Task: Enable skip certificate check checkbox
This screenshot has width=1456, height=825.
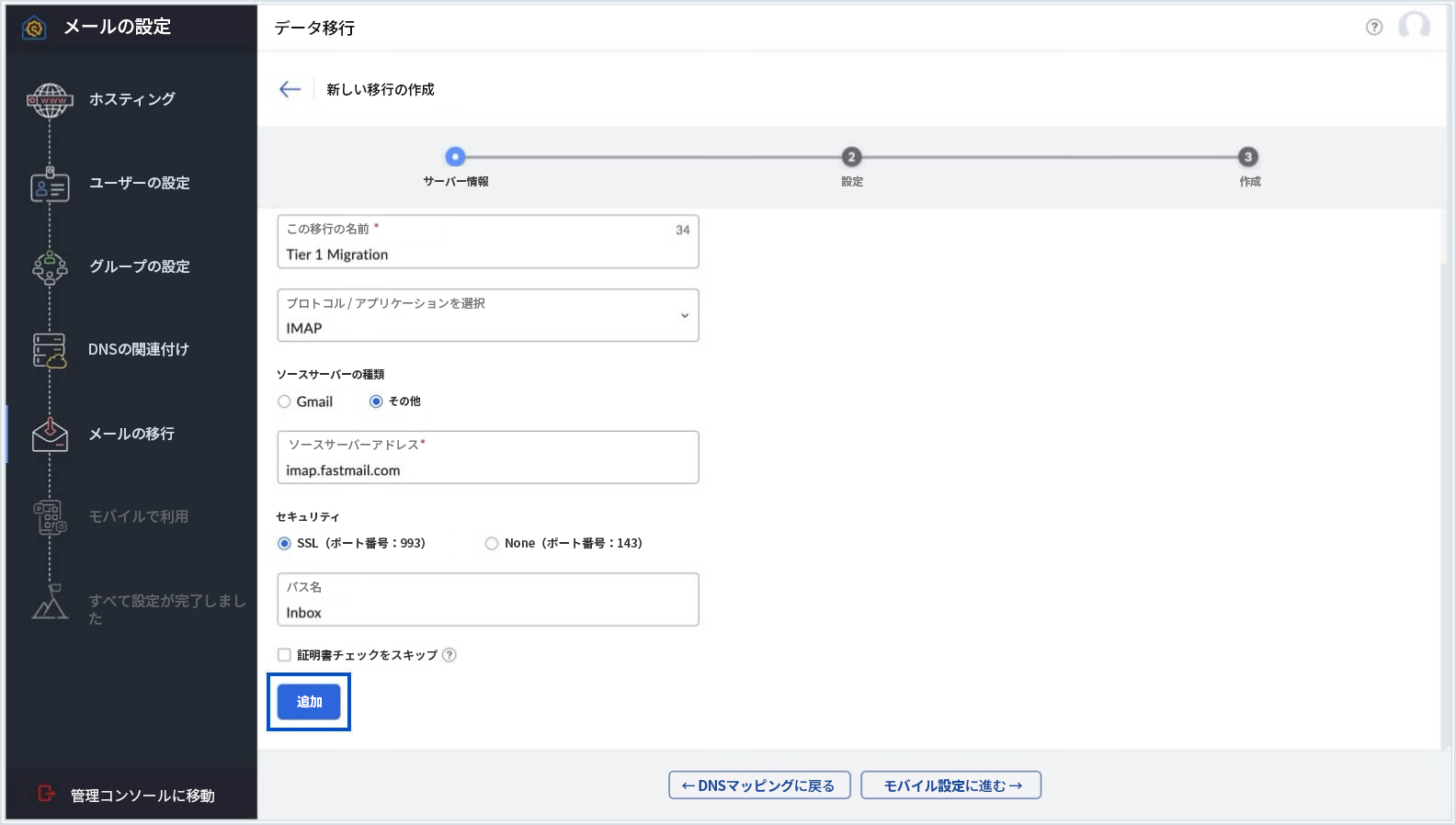Action: click(285, 655)
